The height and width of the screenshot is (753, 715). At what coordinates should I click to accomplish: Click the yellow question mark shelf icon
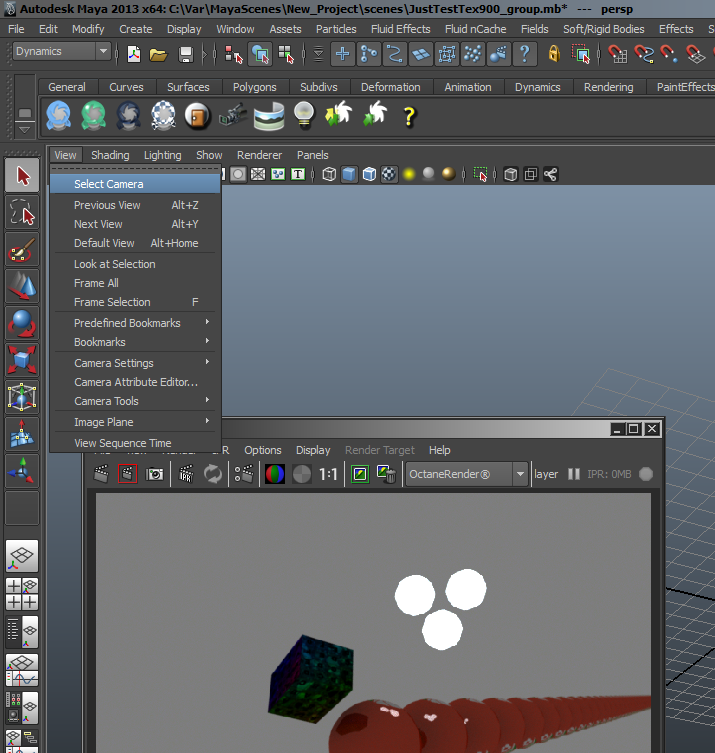pyautogui.click(x=409, y=116)
